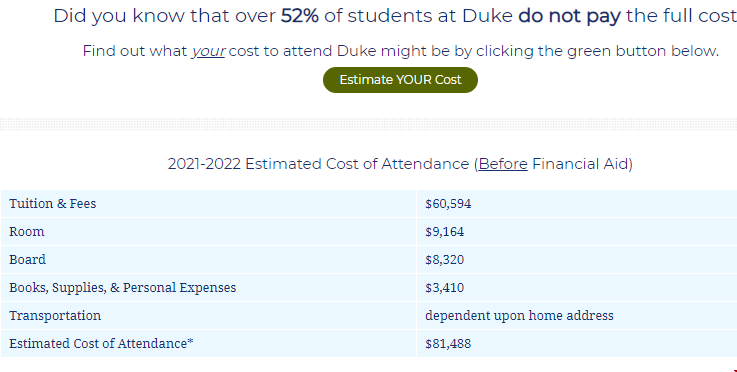The height and width of the screenshot is (372, 737).
Task: Click the Find out what your cost sentence
Action: 400,51
